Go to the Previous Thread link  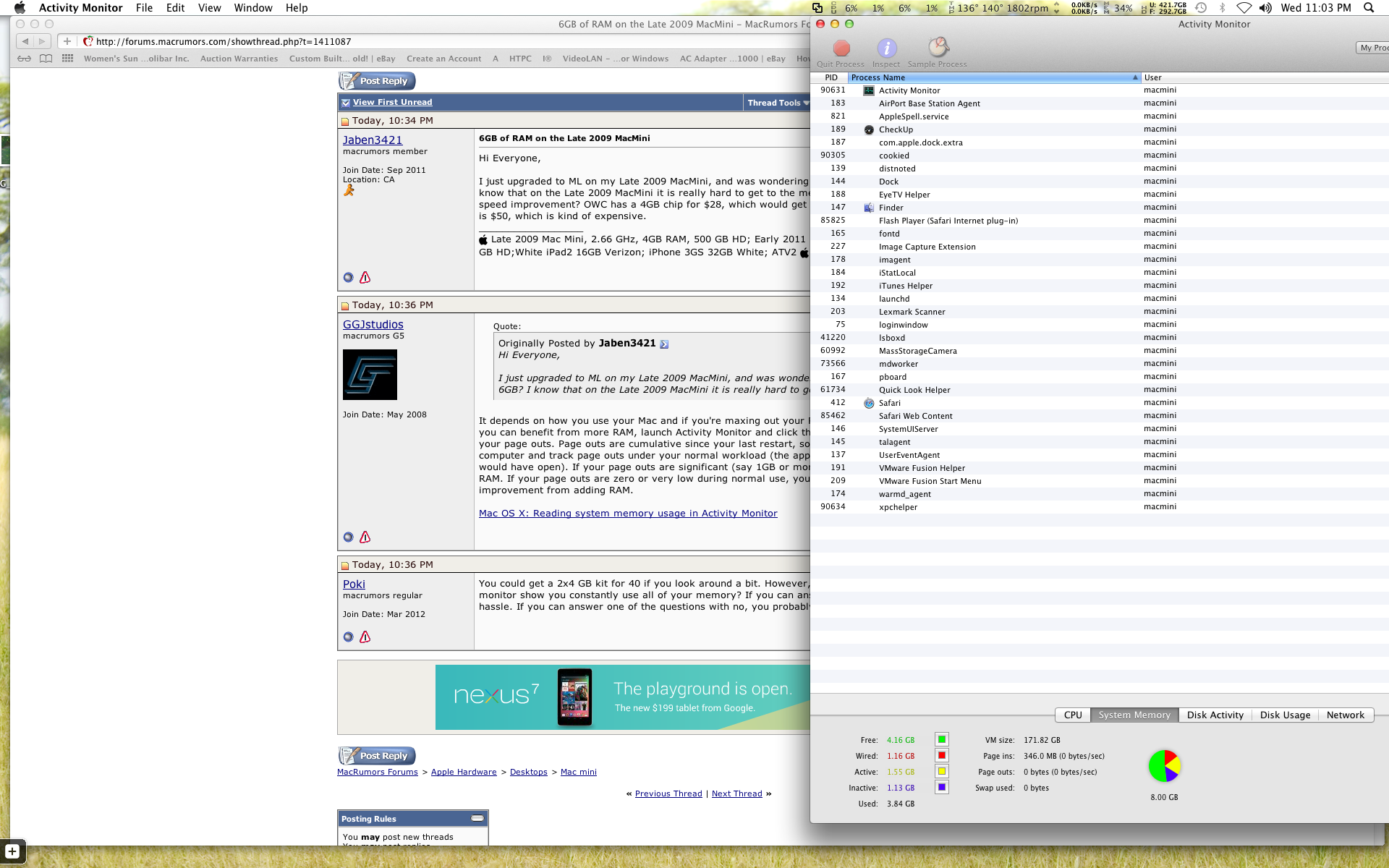[668, 793]
